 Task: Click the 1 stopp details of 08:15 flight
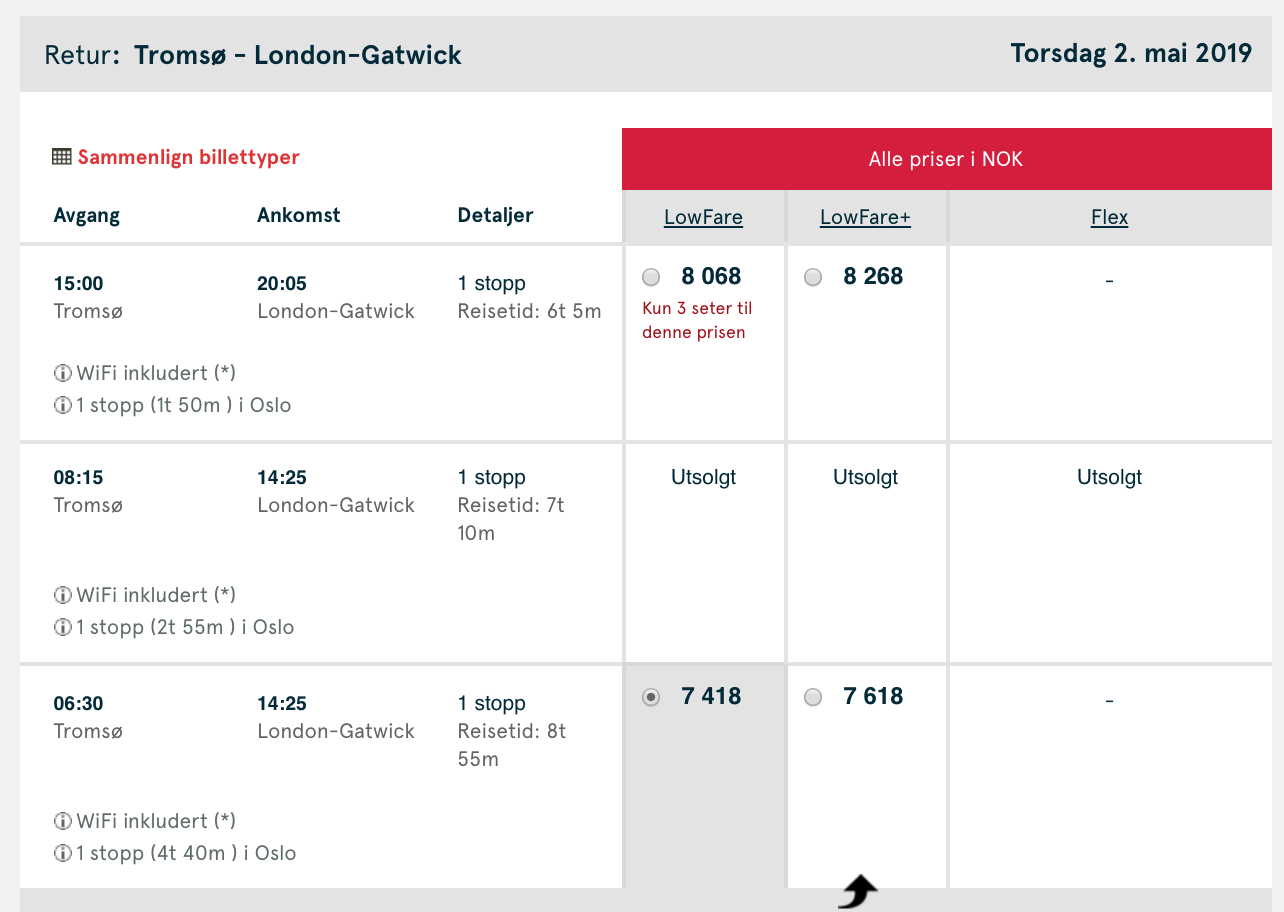pos(491,477)
